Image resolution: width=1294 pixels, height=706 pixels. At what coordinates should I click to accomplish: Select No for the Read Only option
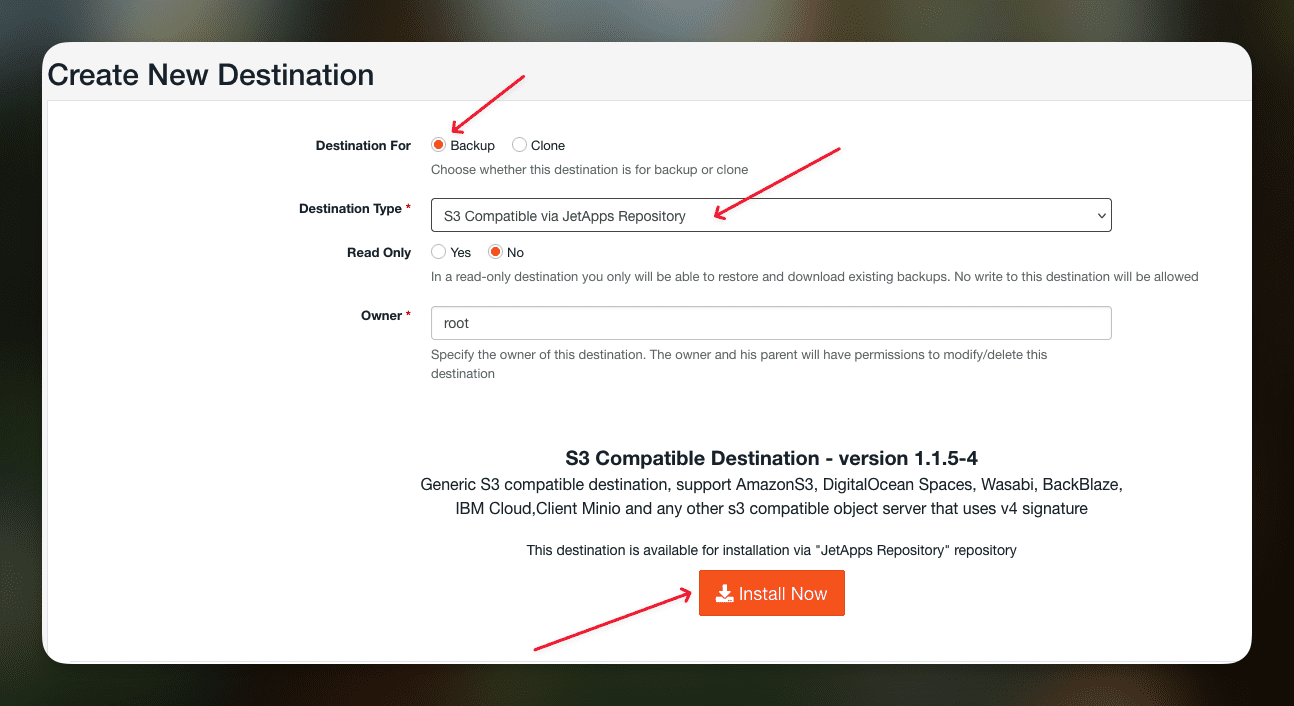[x=495, y=252]
